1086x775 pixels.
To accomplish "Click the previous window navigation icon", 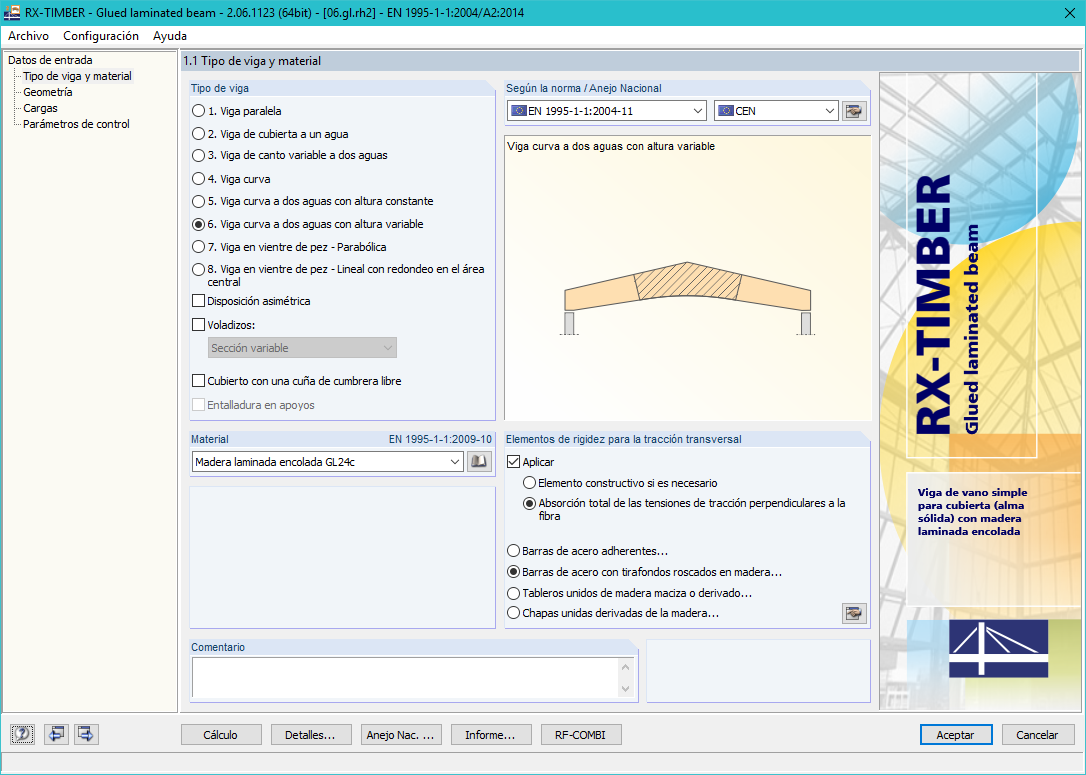I will point(56,734).
